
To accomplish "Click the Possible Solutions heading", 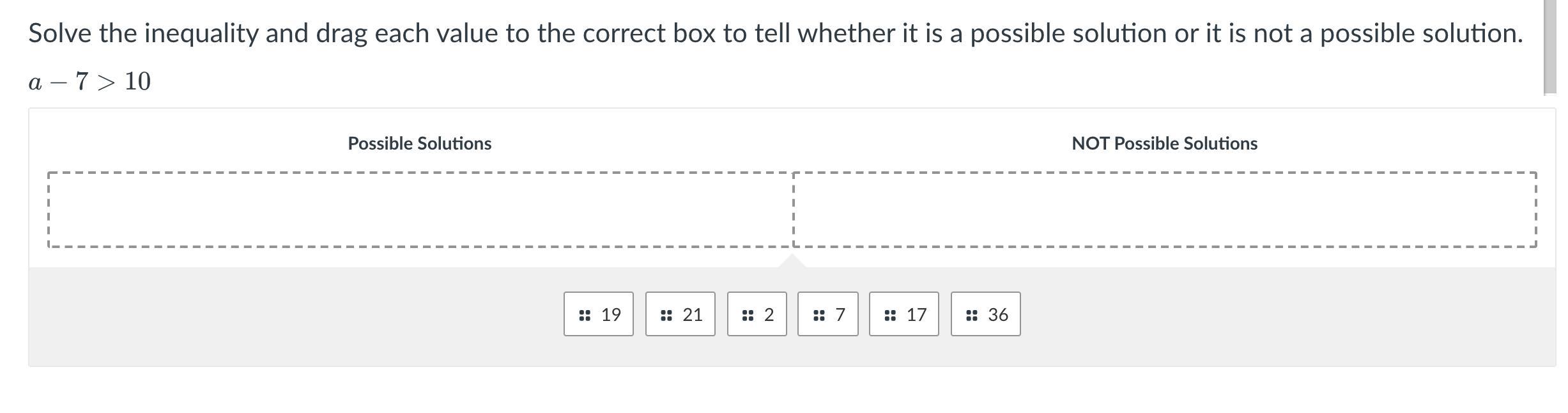I will pyautogui.click(x=420, y=143).
